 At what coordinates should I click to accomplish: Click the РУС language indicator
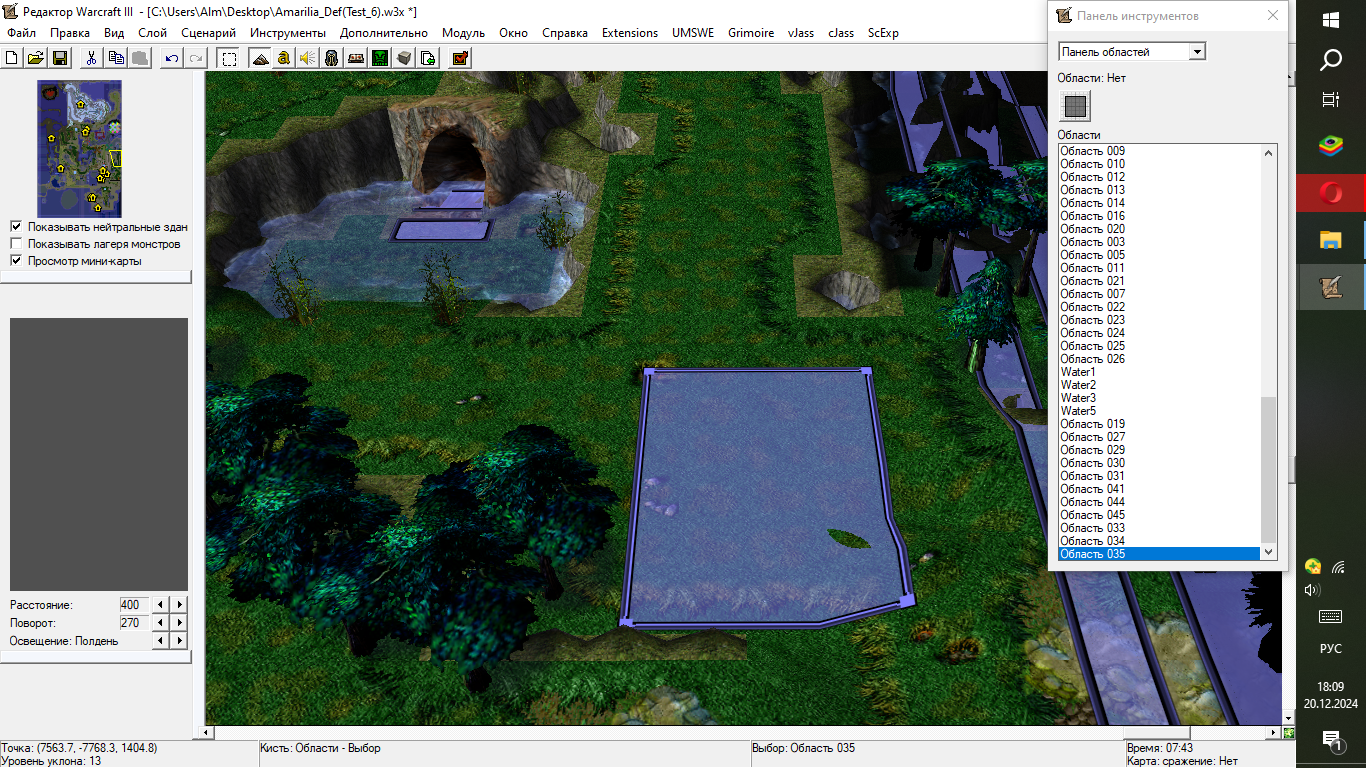click(x=1331, y=649)
